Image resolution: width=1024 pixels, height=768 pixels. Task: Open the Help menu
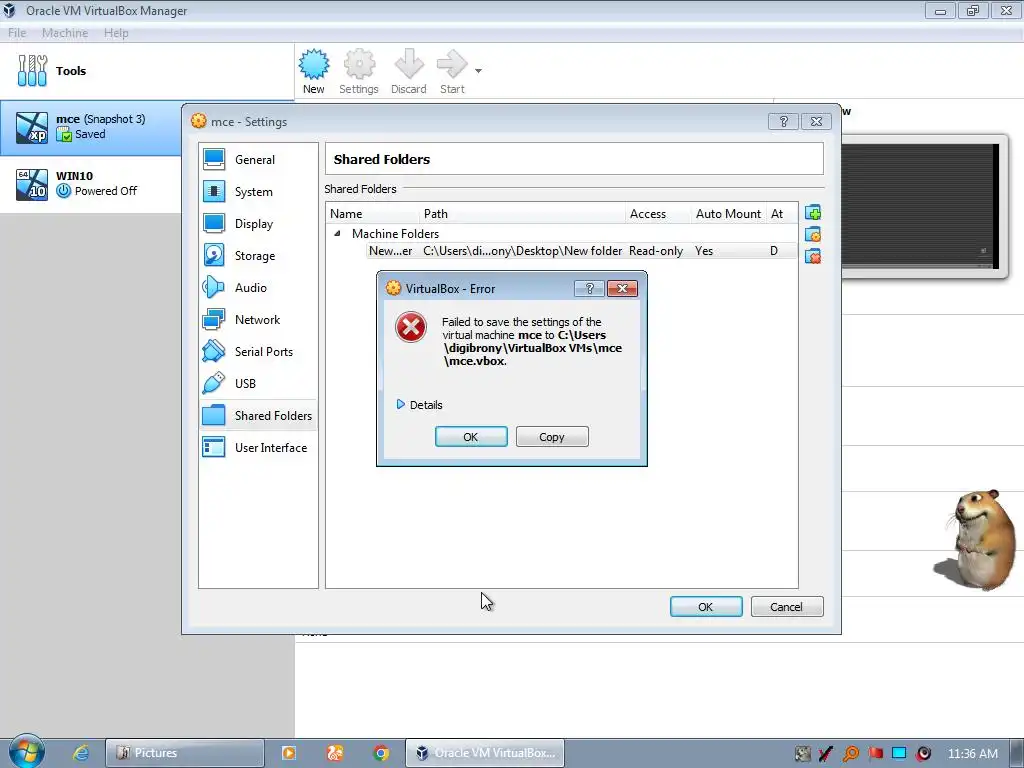point(116,33)
